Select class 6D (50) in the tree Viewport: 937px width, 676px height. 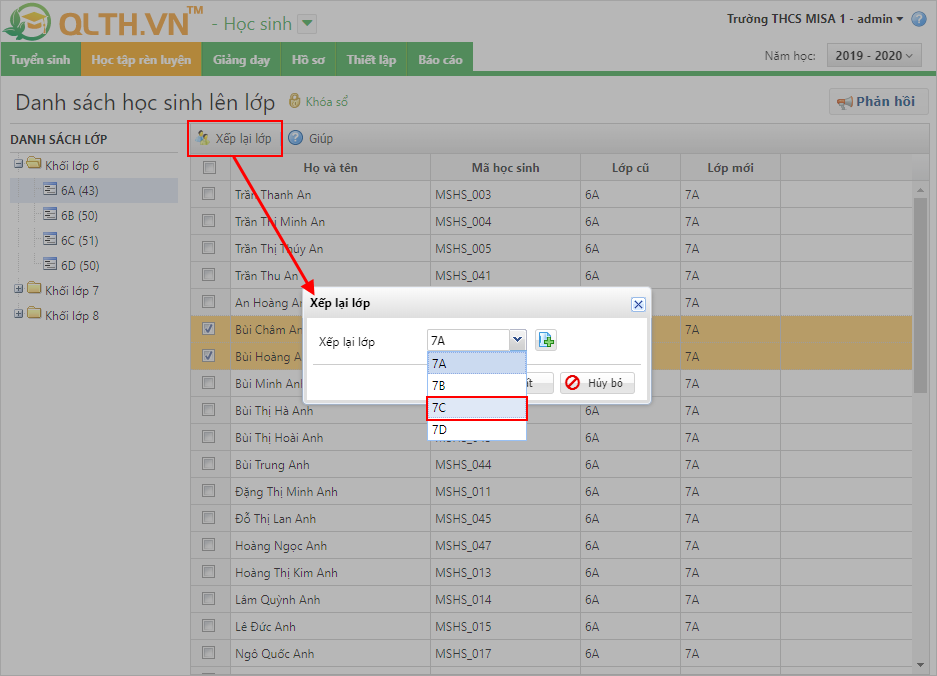pyautogui.click(x=80, y=265)
